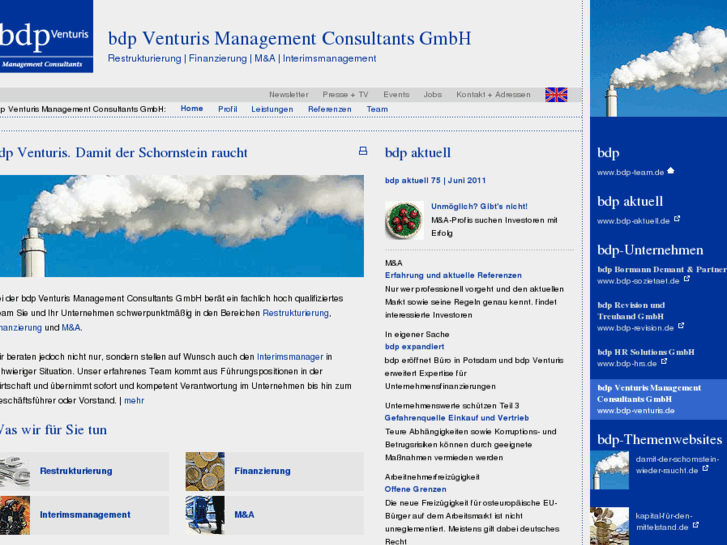Click kapital-für-den-mittelstand.de link

pos(664,521)
